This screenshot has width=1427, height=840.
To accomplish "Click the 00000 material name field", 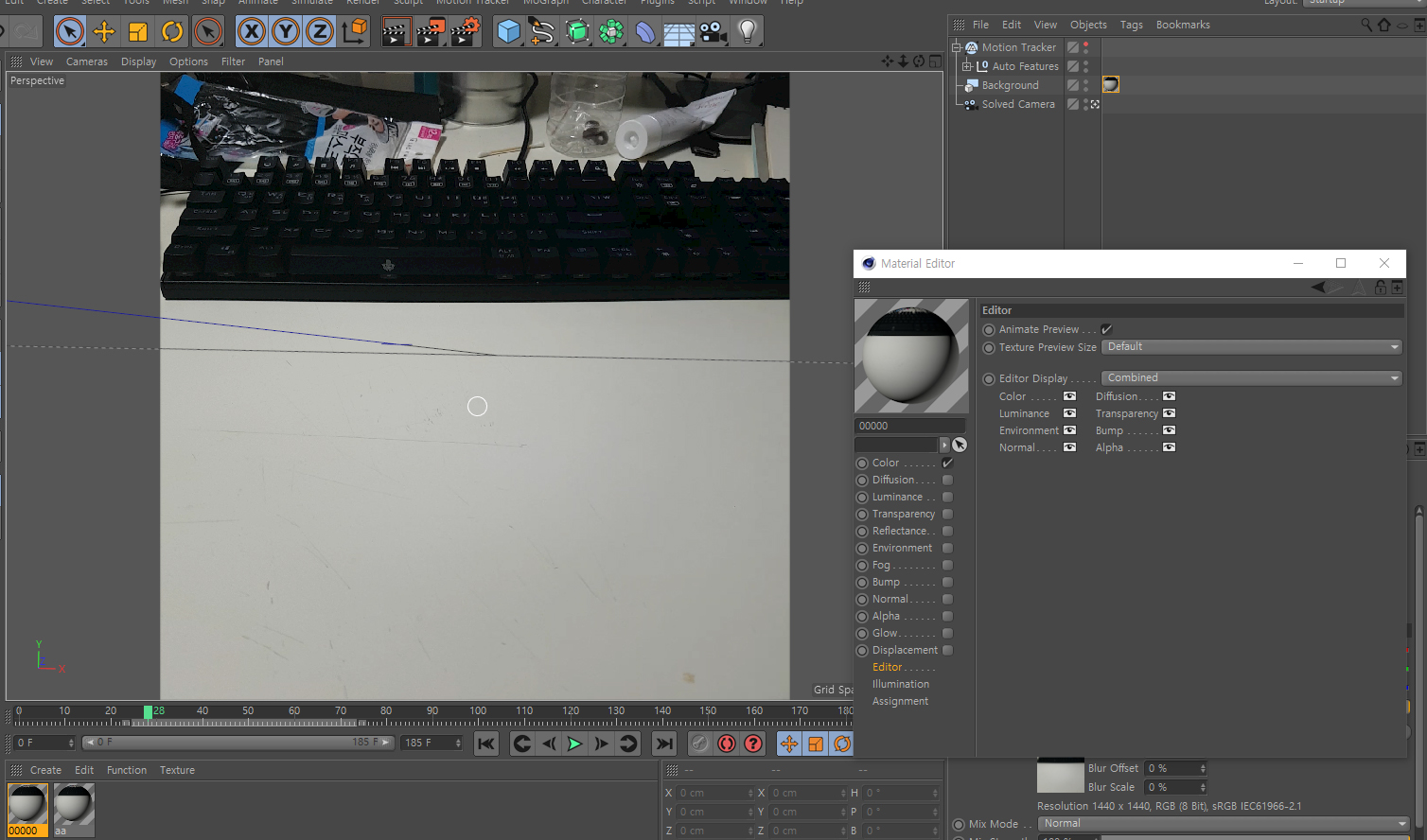I will [910, 426].
